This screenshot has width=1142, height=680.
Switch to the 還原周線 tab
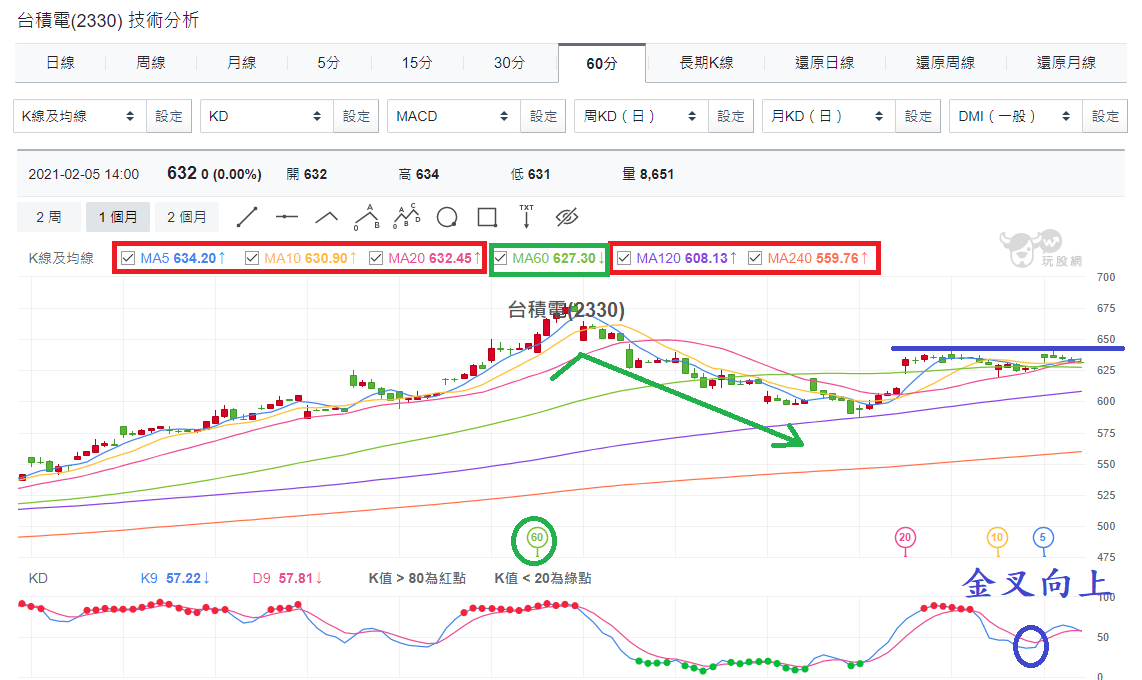pos(945,63)
